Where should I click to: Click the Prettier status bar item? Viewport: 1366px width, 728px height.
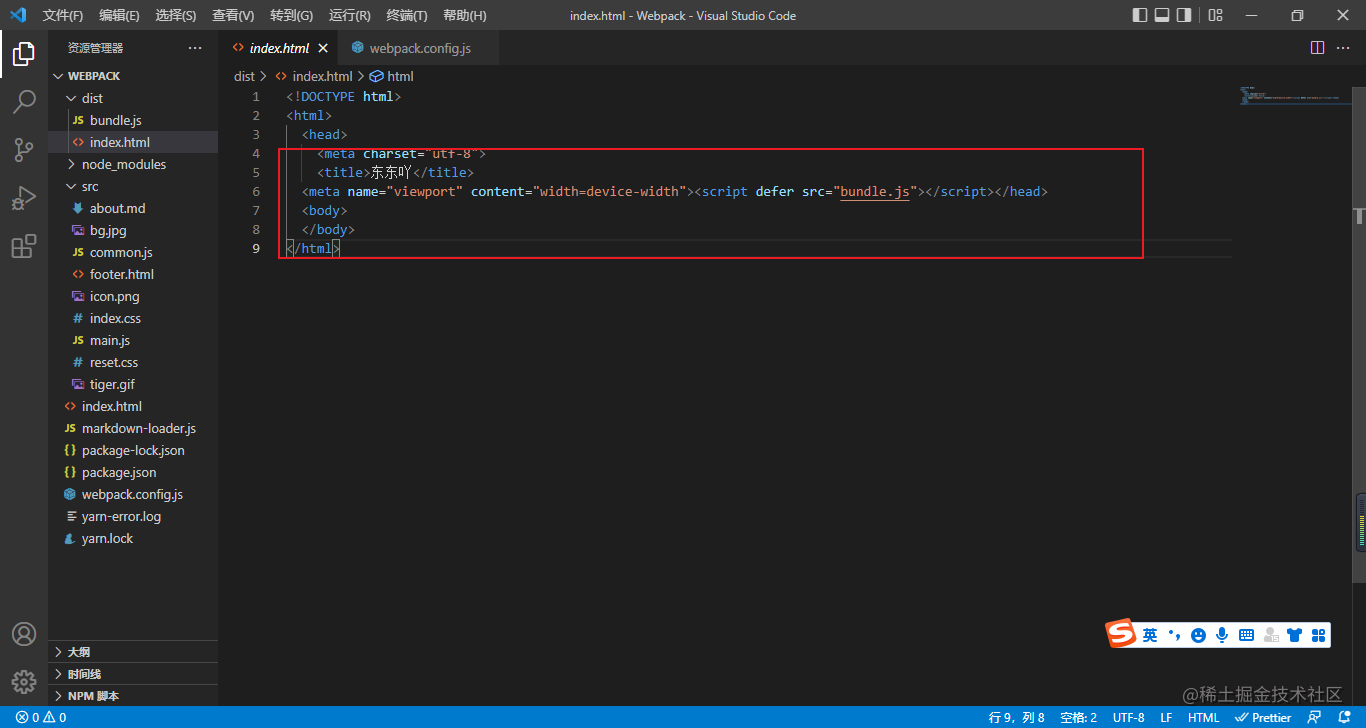(x=1263, y=717)
